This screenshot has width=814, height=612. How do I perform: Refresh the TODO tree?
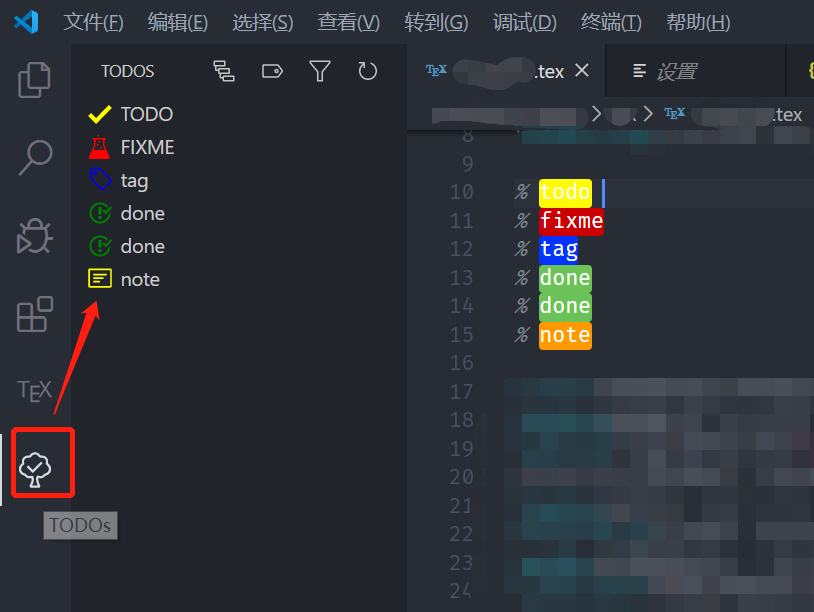368,71
